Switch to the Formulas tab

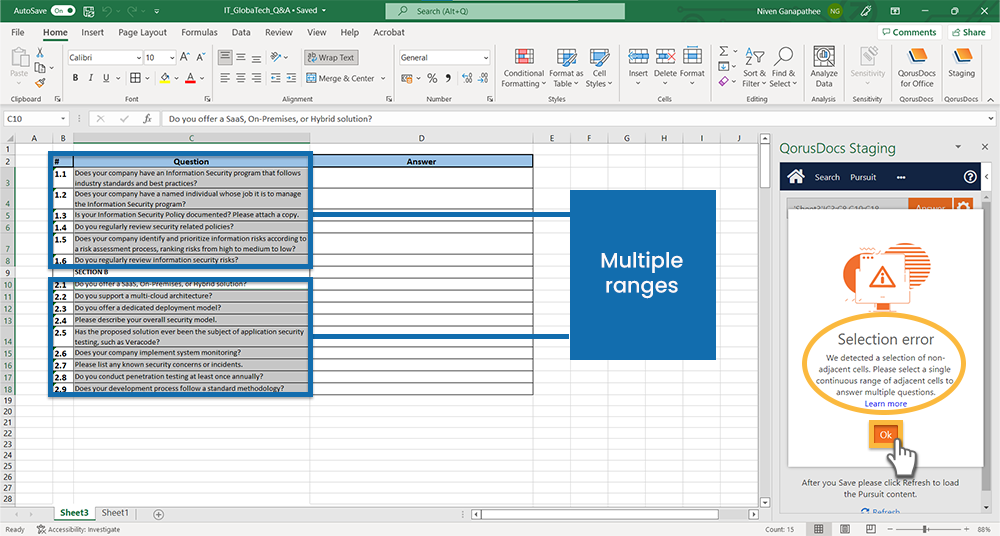click(199, 32)
